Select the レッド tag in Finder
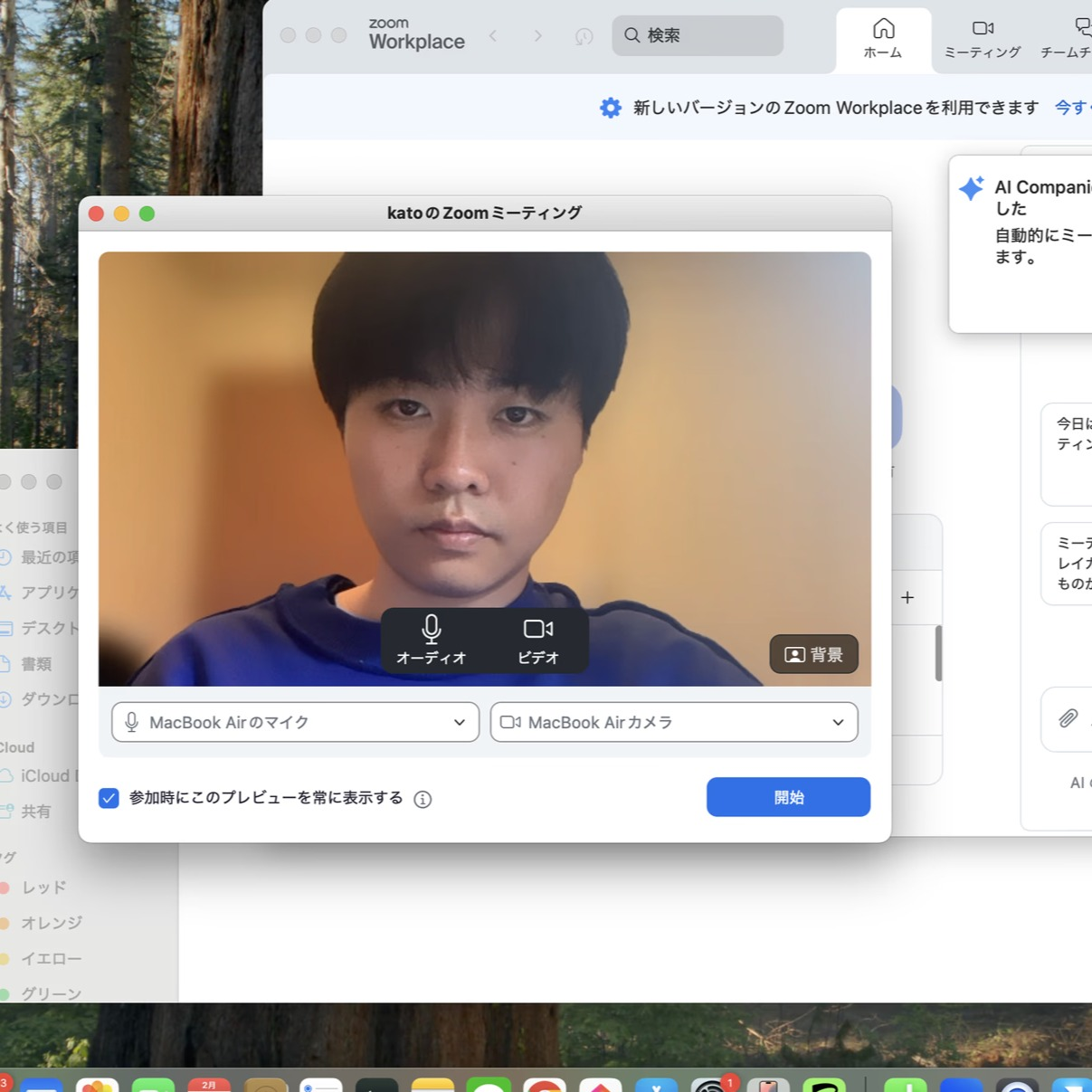This screenshot has width=1092, height=1092. click(34, 888)
